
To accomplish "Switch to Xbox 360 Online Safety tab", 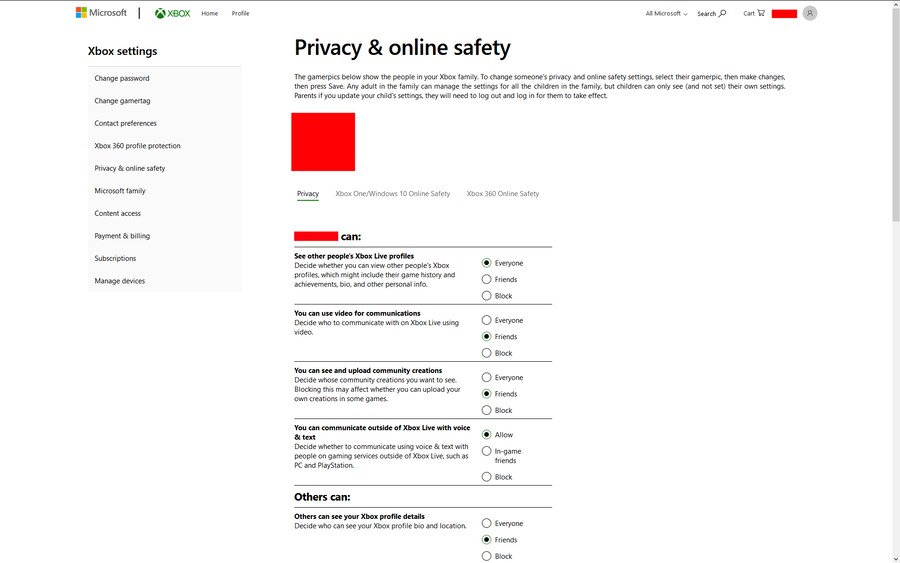I will point(502,194).
